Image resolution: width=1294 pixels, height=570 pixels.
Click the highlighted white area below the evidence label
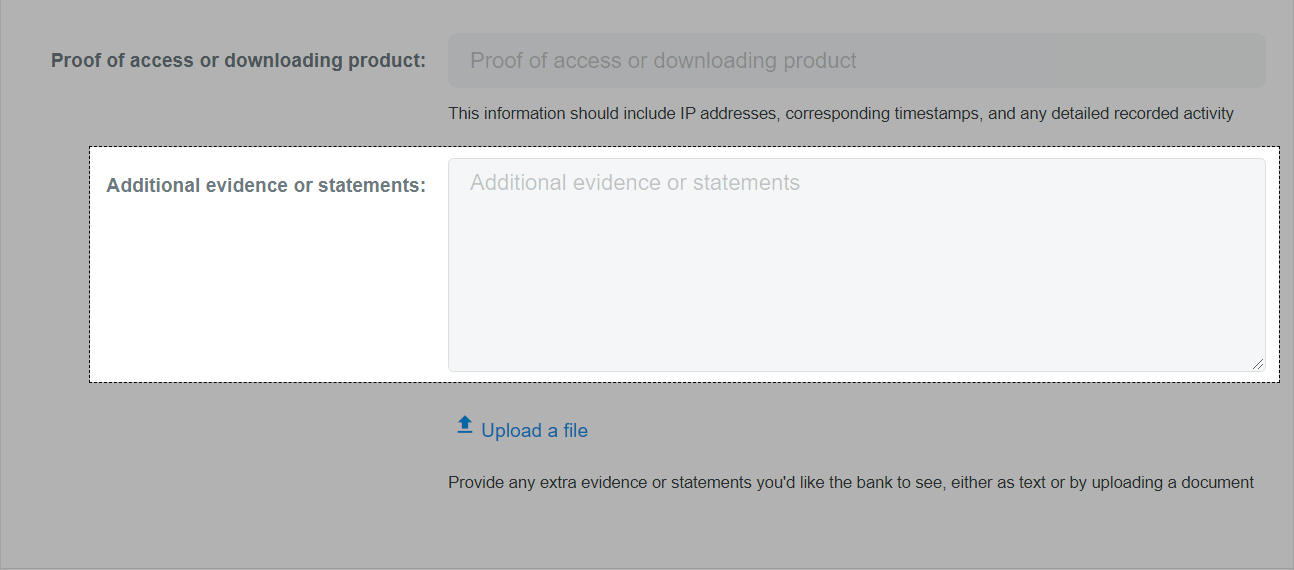tap(266, 290)
